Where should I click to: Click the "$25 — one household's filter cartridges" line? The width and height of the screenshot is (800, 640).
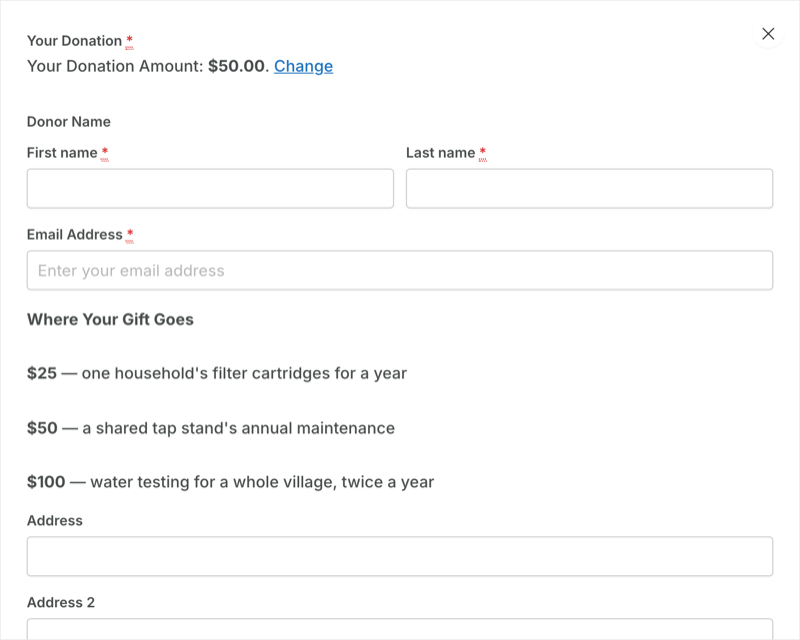[217, 373]
